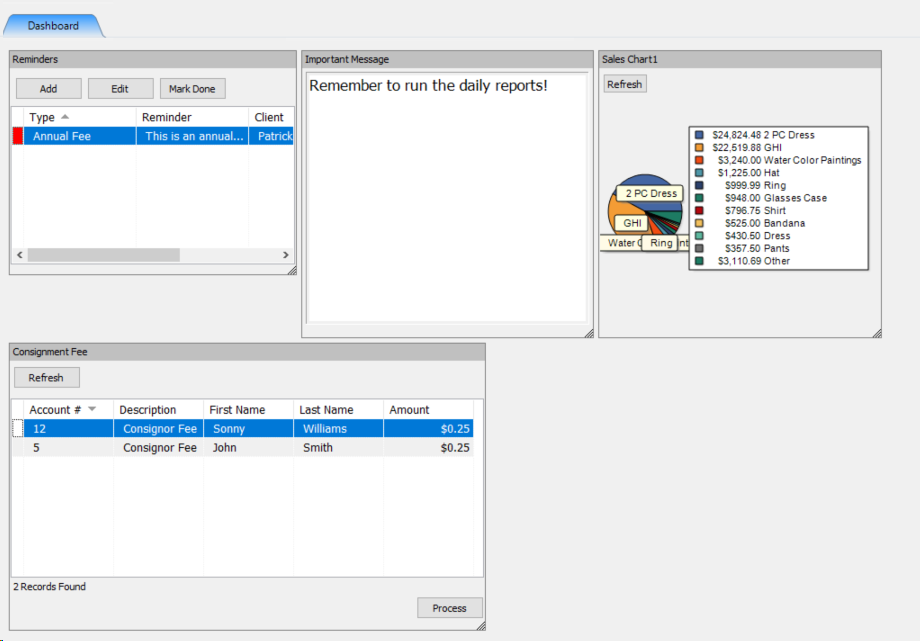Click the Hat legend color swatch
Image resolution: width=920 pixels, height=641 pixels.
pyautogui.click(x=699, y=173)
